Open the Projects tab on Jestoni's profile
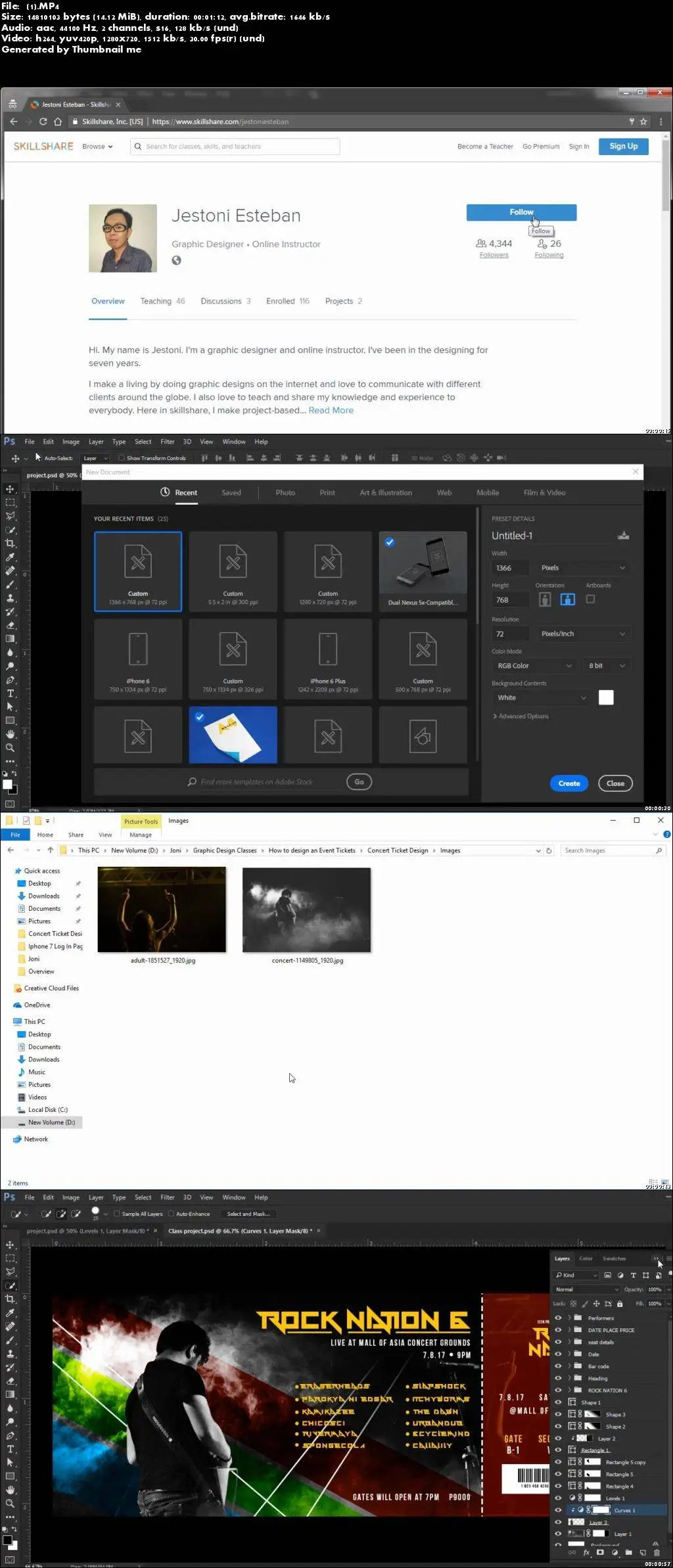The width and height of the screenshot is (673, 1568). [344, 301]
